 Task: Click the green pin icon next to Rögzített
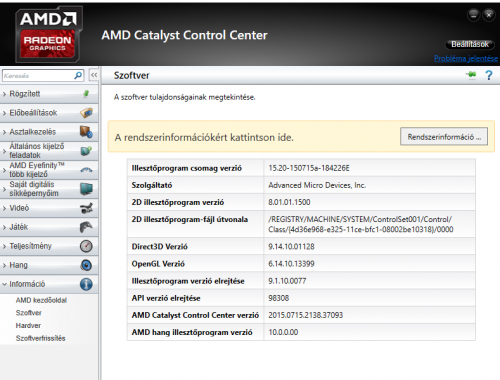[86, 94]
